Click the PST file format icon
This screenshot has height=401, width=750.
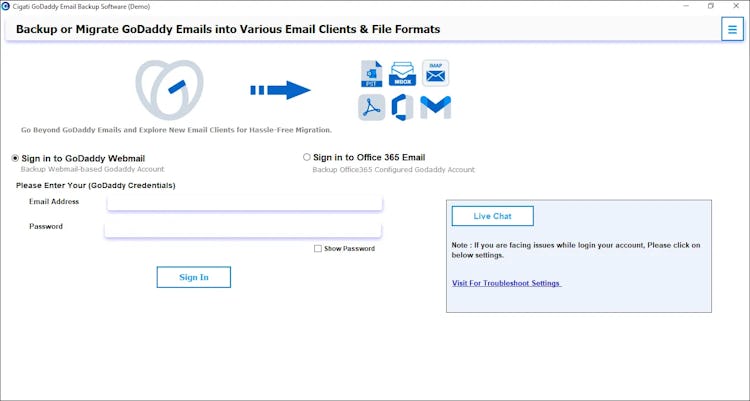tap(372, 73)
